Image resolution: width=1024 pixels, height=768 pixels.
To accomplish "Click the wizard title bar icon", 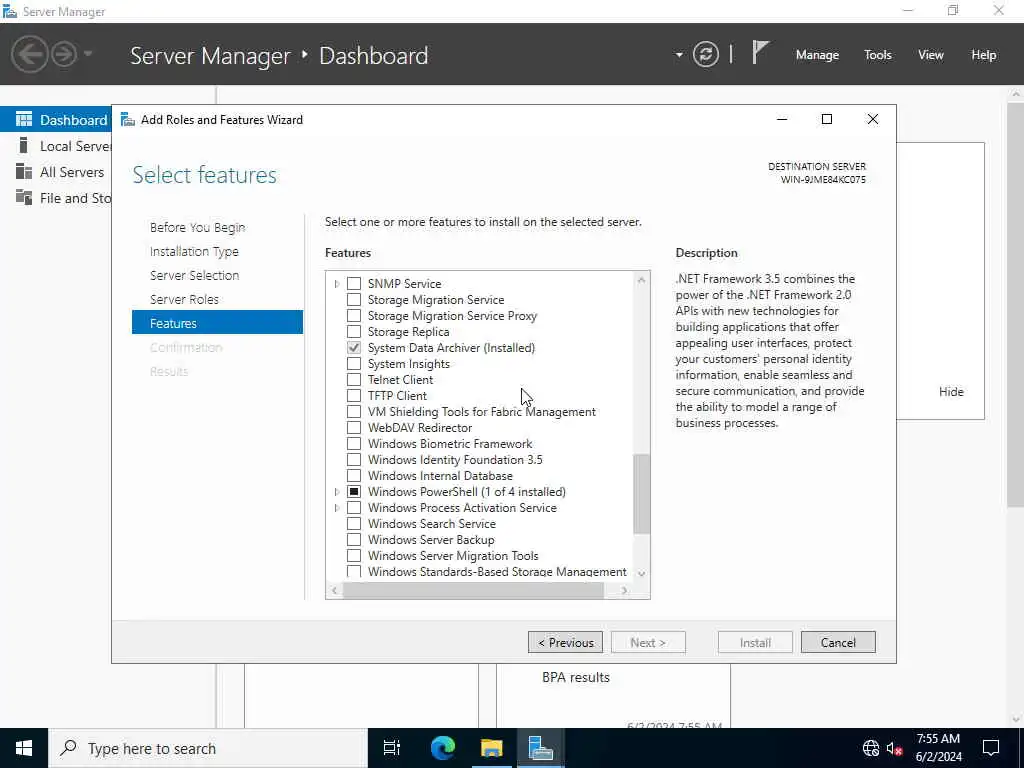I will (128, 120).
